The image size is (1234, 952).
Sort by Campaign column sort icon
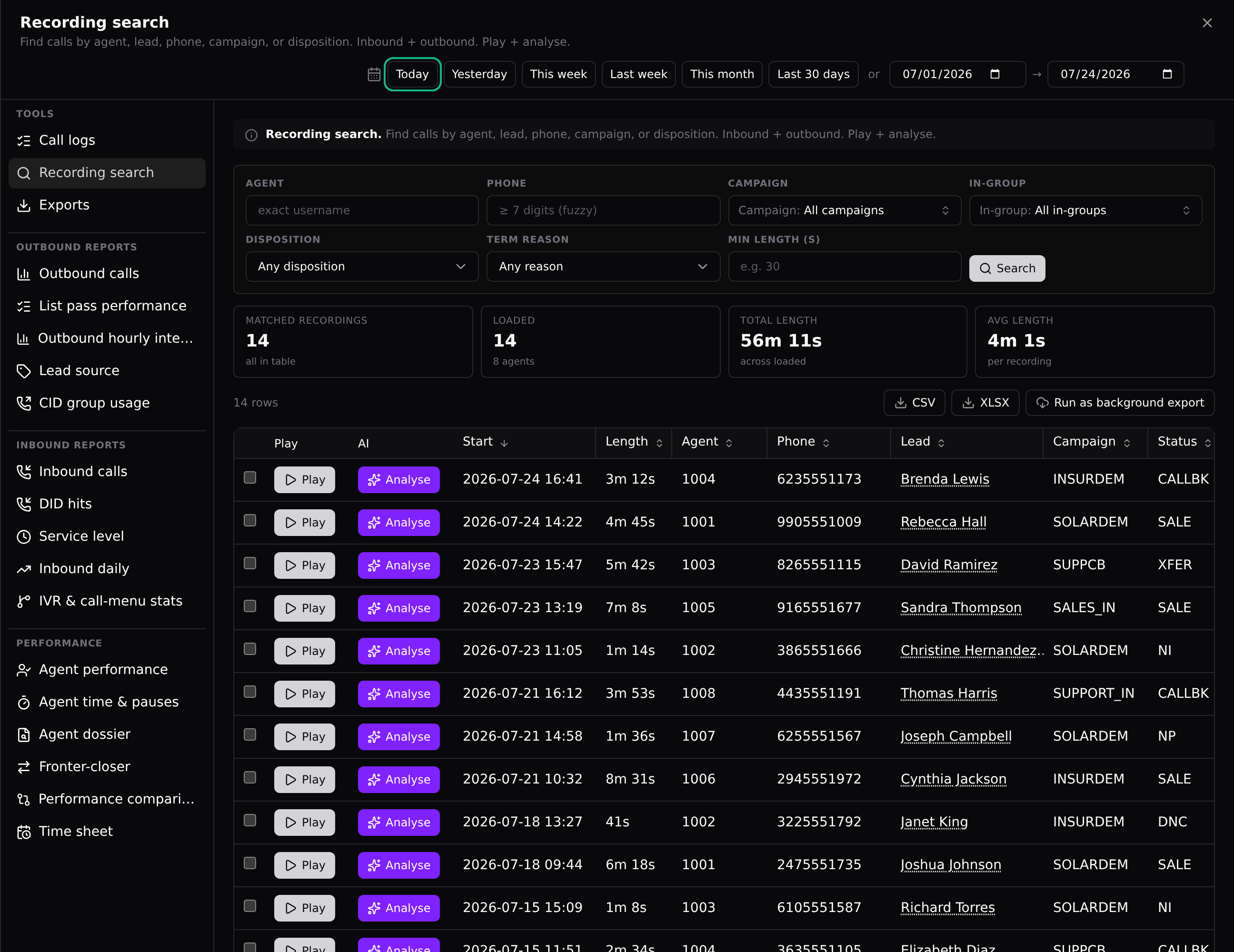click(1127, 443)
